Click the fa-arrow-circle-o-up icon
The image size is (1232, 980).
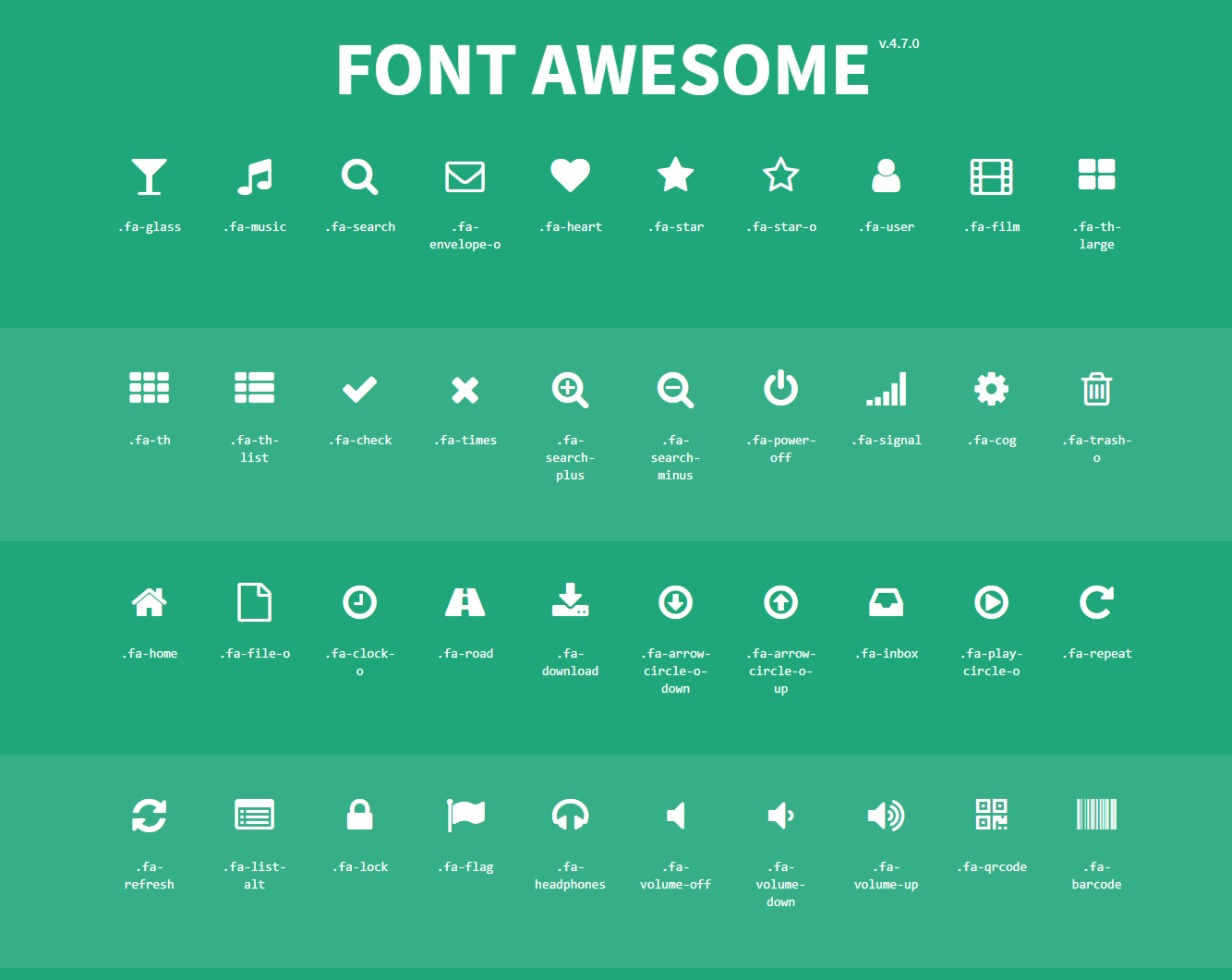[x=781, y=602]
